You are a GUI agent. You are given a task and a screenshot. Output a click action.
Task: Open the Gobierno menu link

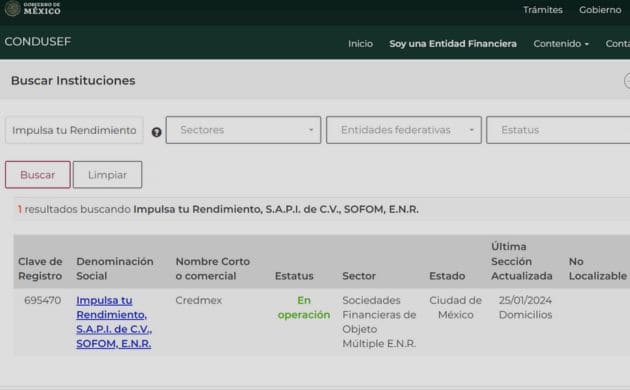[x=600, y=10]
